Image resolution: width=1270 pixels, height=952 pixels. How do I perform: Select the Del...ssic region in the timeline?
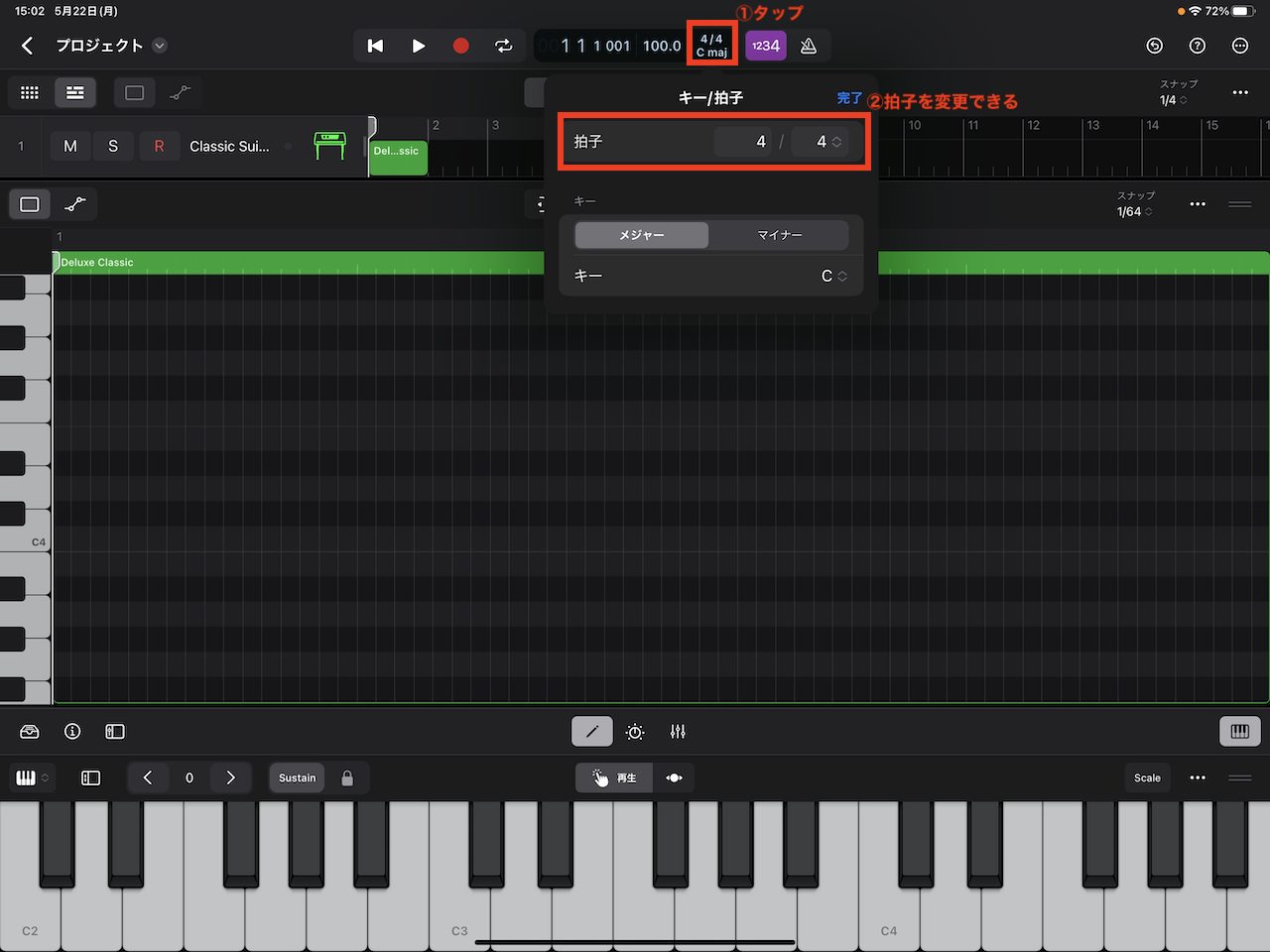pos(398,159)
